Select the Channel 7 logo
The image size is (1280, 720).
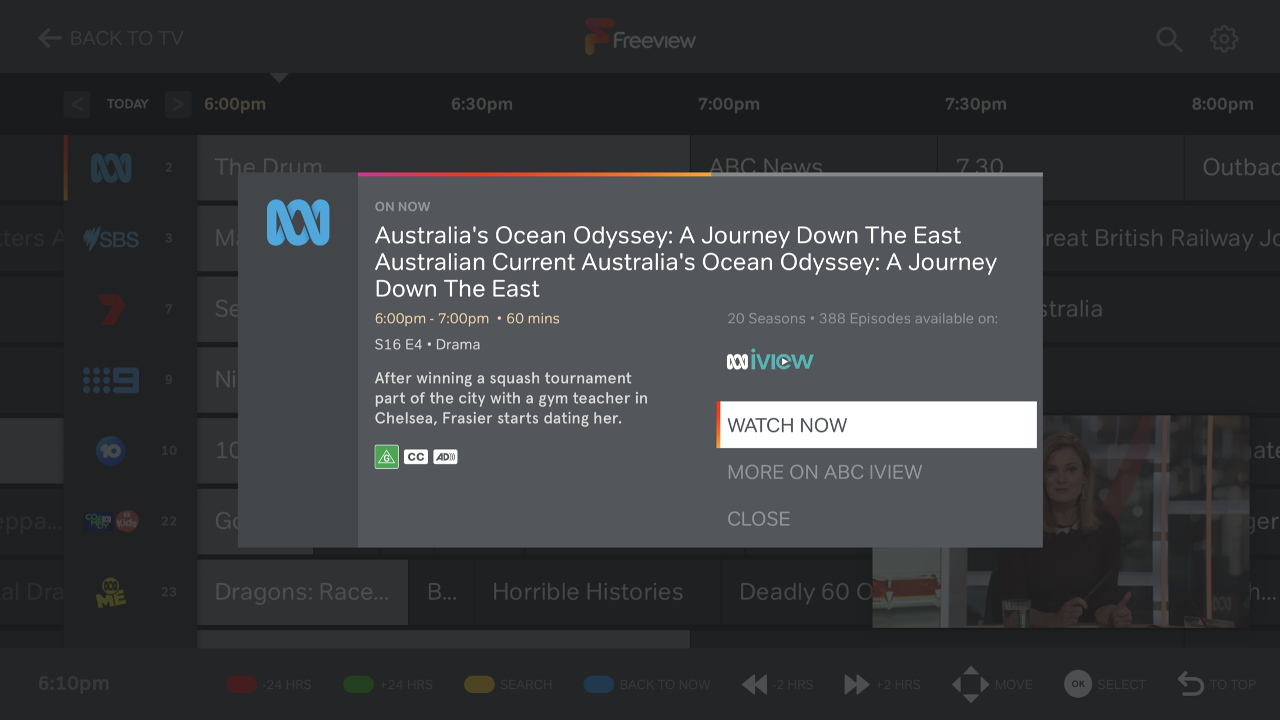coord(111,309)
